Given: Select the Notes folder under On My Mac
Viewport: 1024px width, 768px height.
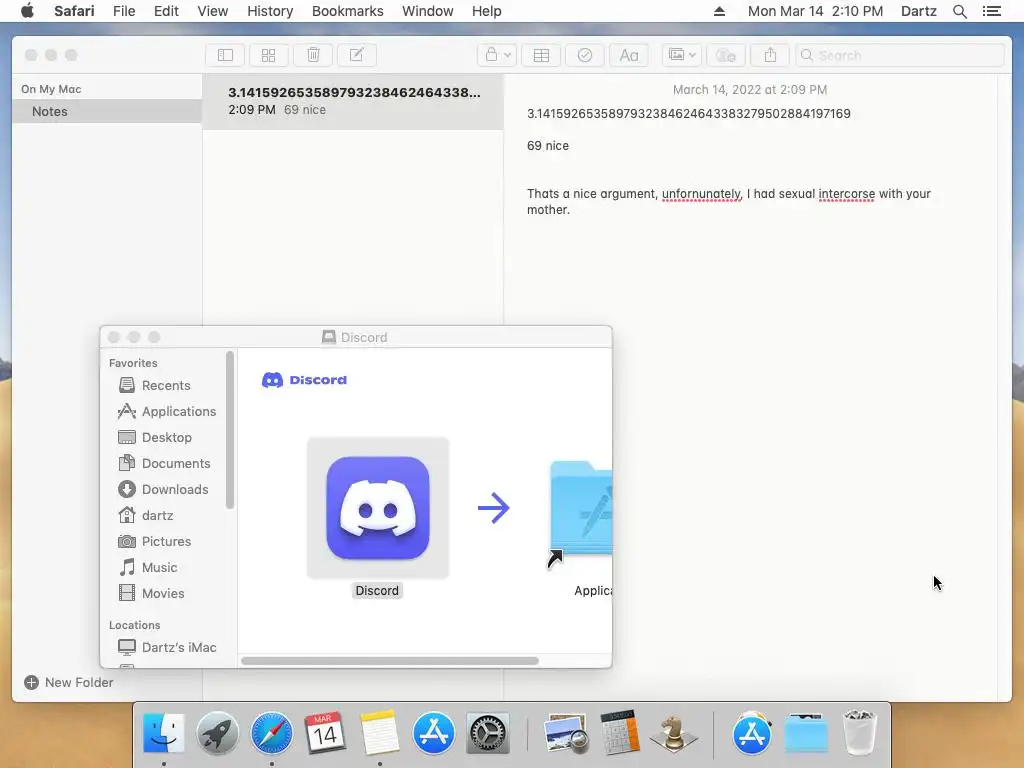Looking at the screenshot, I should click(106, 112).
